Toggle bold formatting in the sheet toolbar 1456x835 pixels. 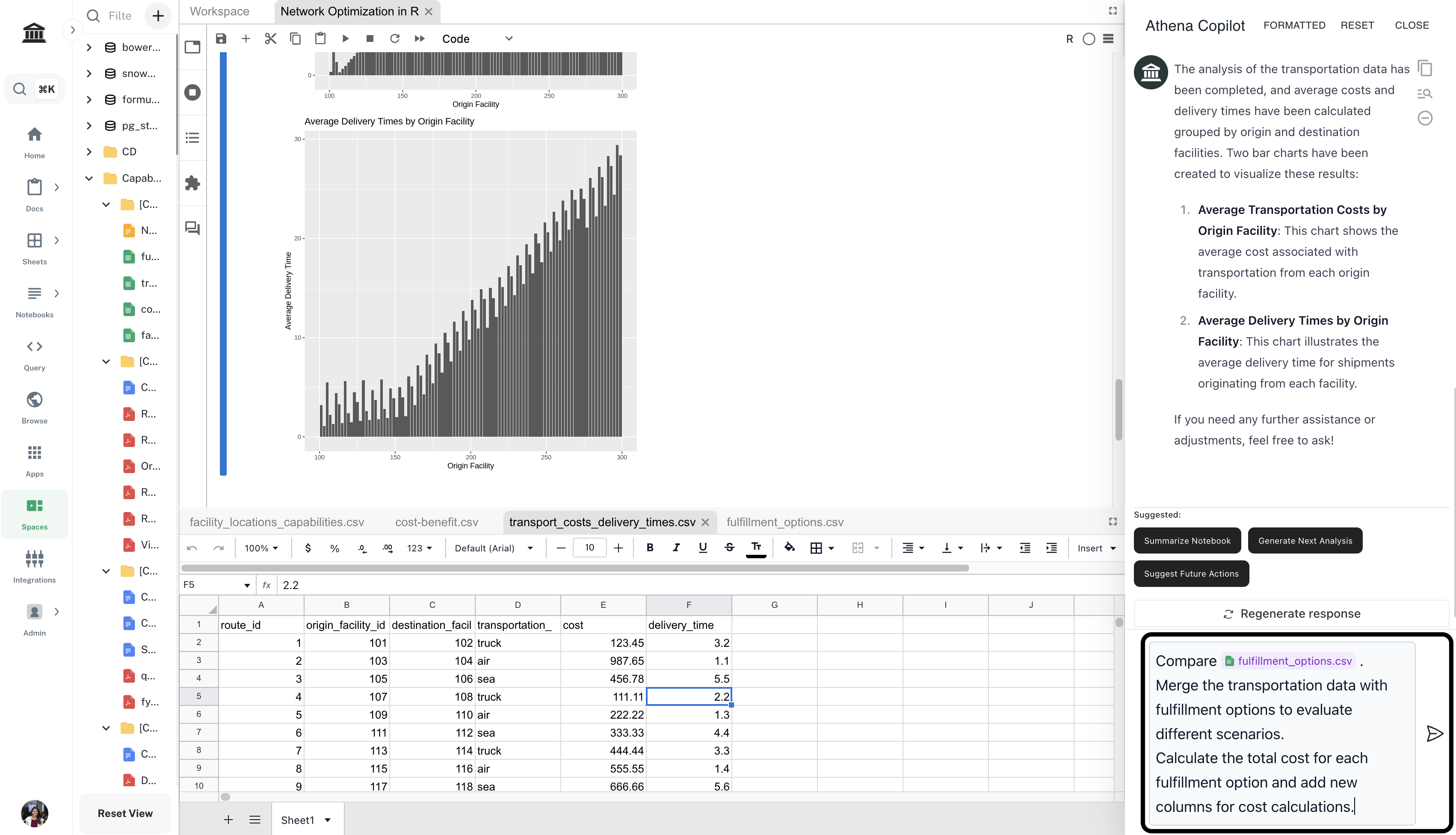650,548
